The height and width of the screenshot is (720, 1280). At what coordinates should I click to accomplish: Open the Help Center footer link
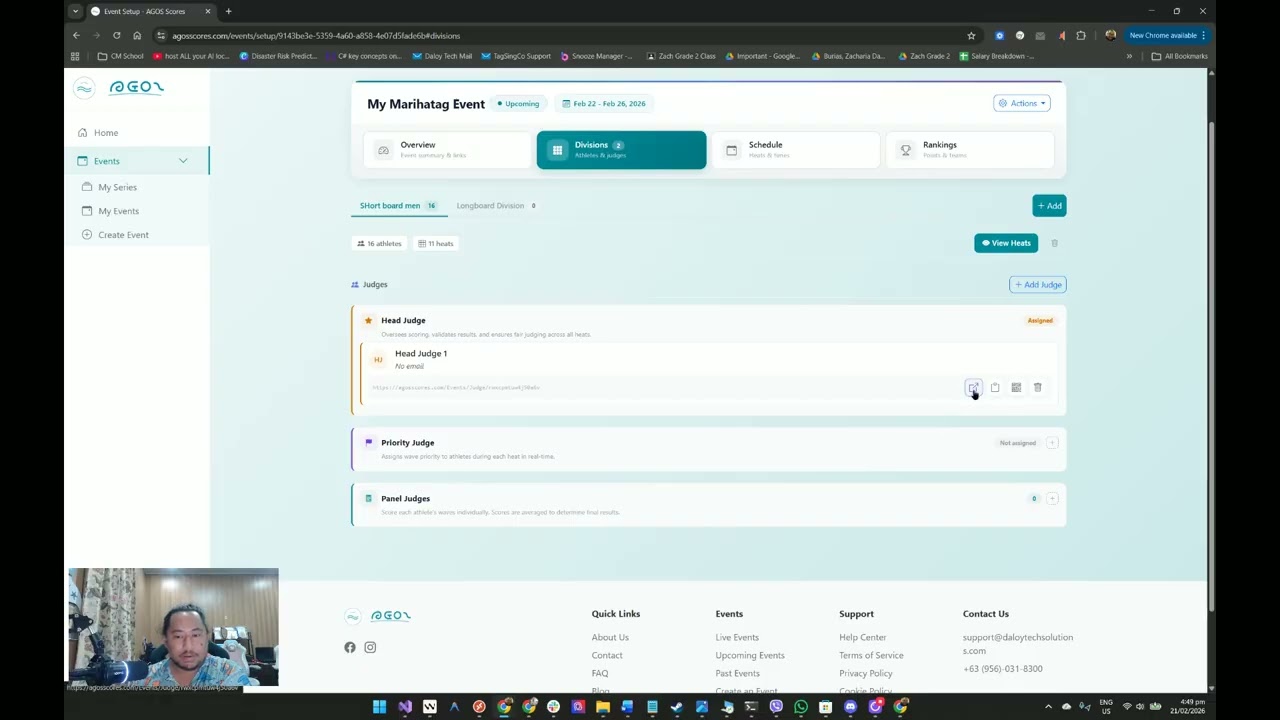(863, 637)
